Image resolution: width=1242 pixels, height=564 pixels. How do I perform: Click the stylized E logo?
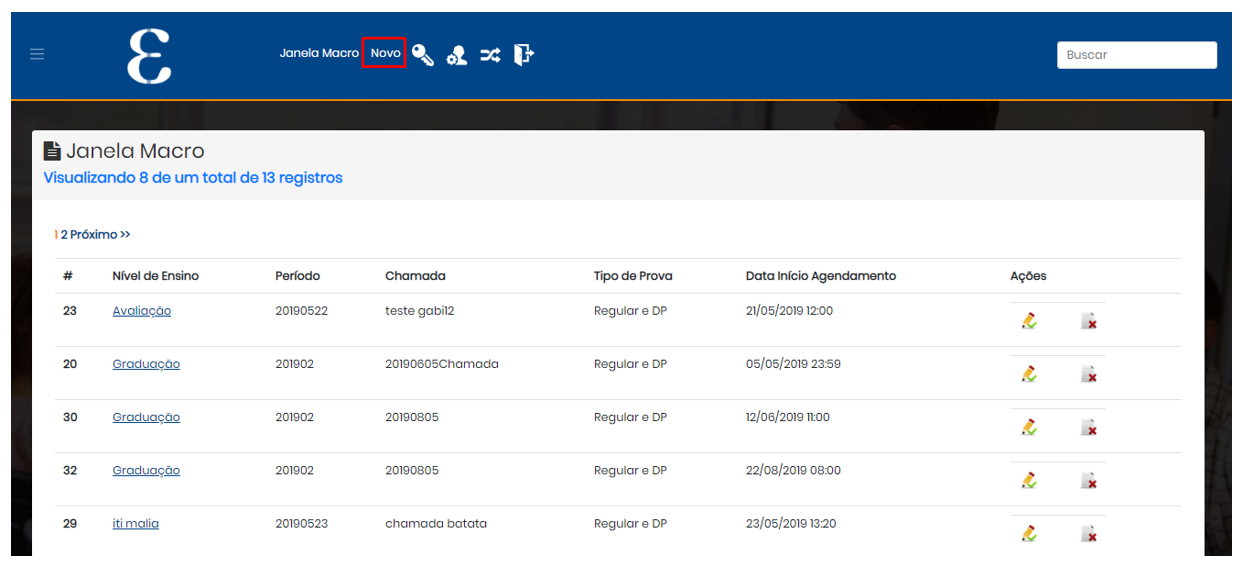[149, 56]
